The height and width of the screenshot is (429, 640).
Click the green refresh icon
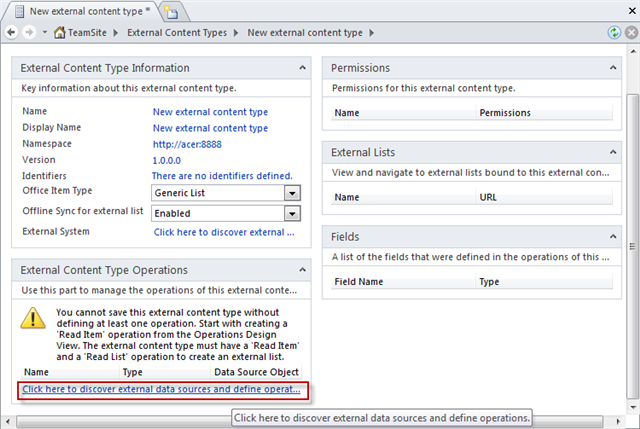point(614,33)
